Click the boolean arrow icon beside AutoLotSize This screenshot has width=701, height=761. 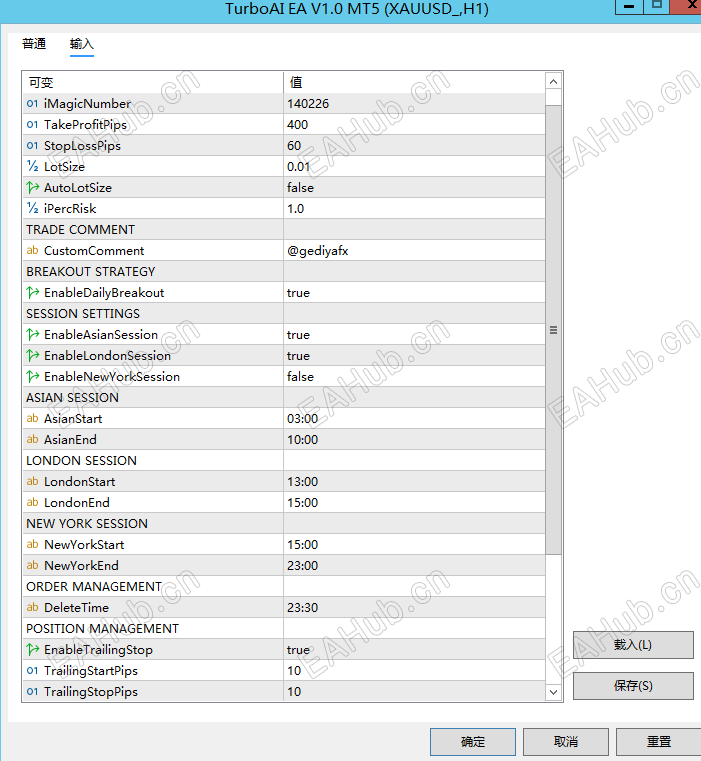click(33, 187)
